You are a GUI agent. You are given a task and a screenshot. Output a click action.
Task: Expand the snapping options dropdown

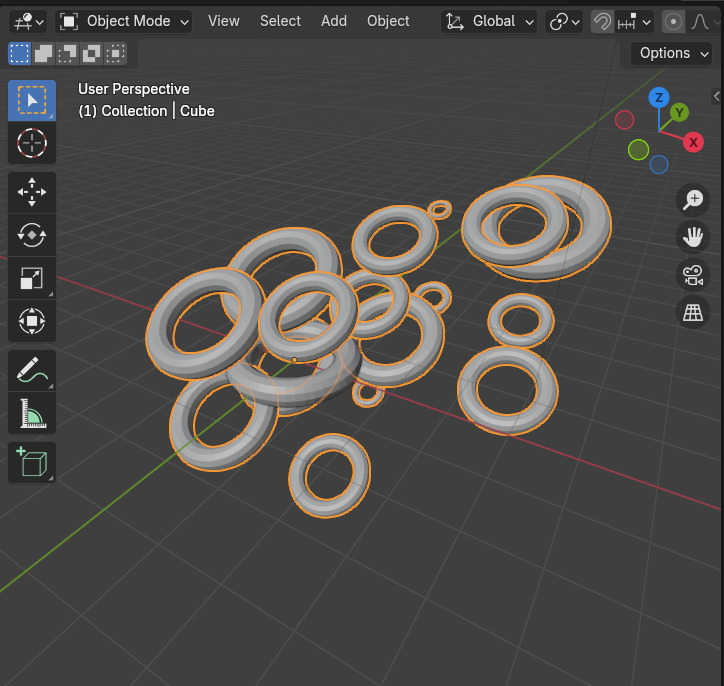(634, 22)
